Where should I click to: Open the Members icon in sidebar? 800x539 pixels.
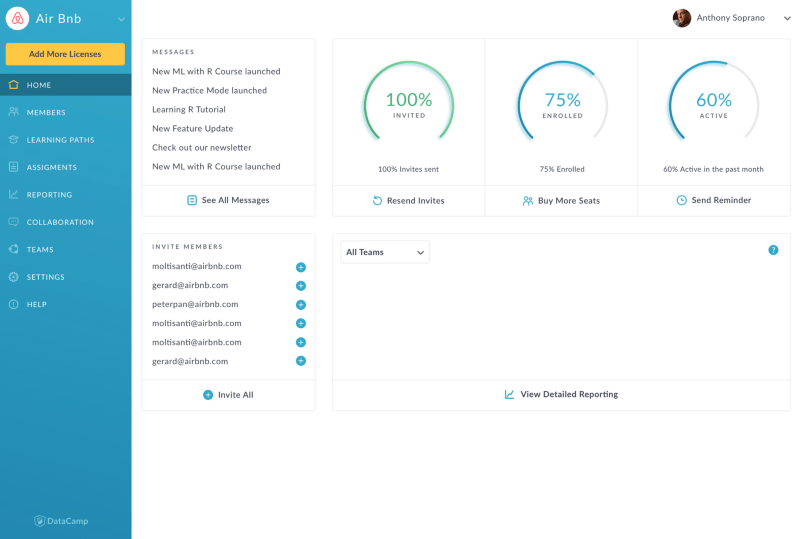tap(14, 112)
